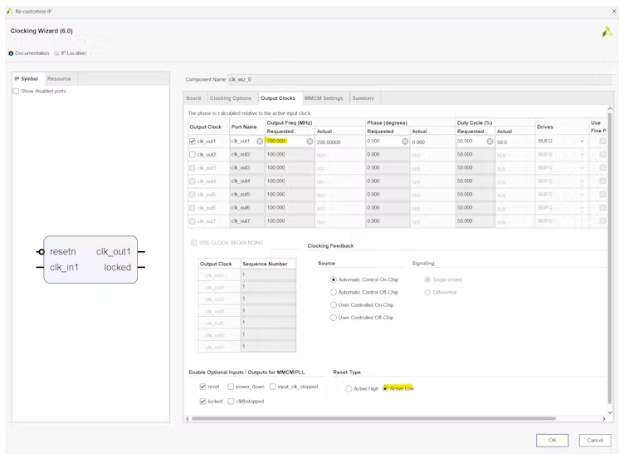Clear the requested output frequency for clk_out1
The image size is (630, 461).
click(310, 142)
